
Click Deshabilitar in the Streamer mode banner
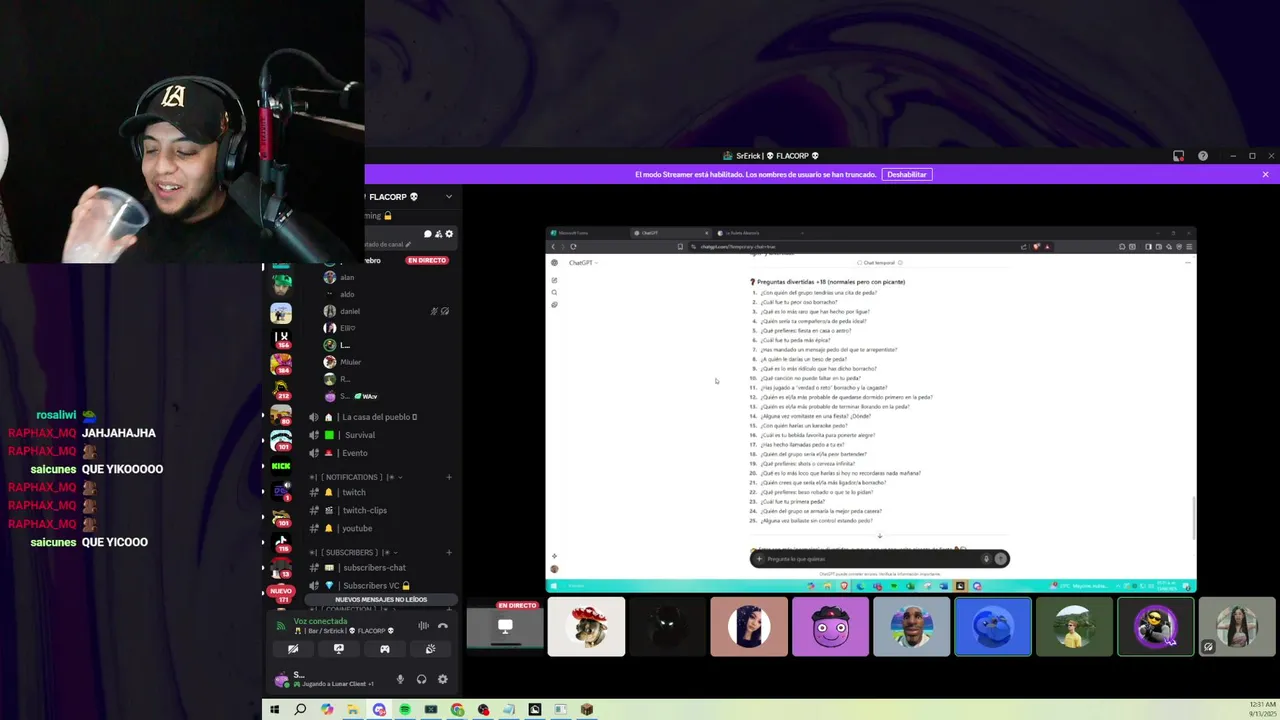(x=906, y=174)
